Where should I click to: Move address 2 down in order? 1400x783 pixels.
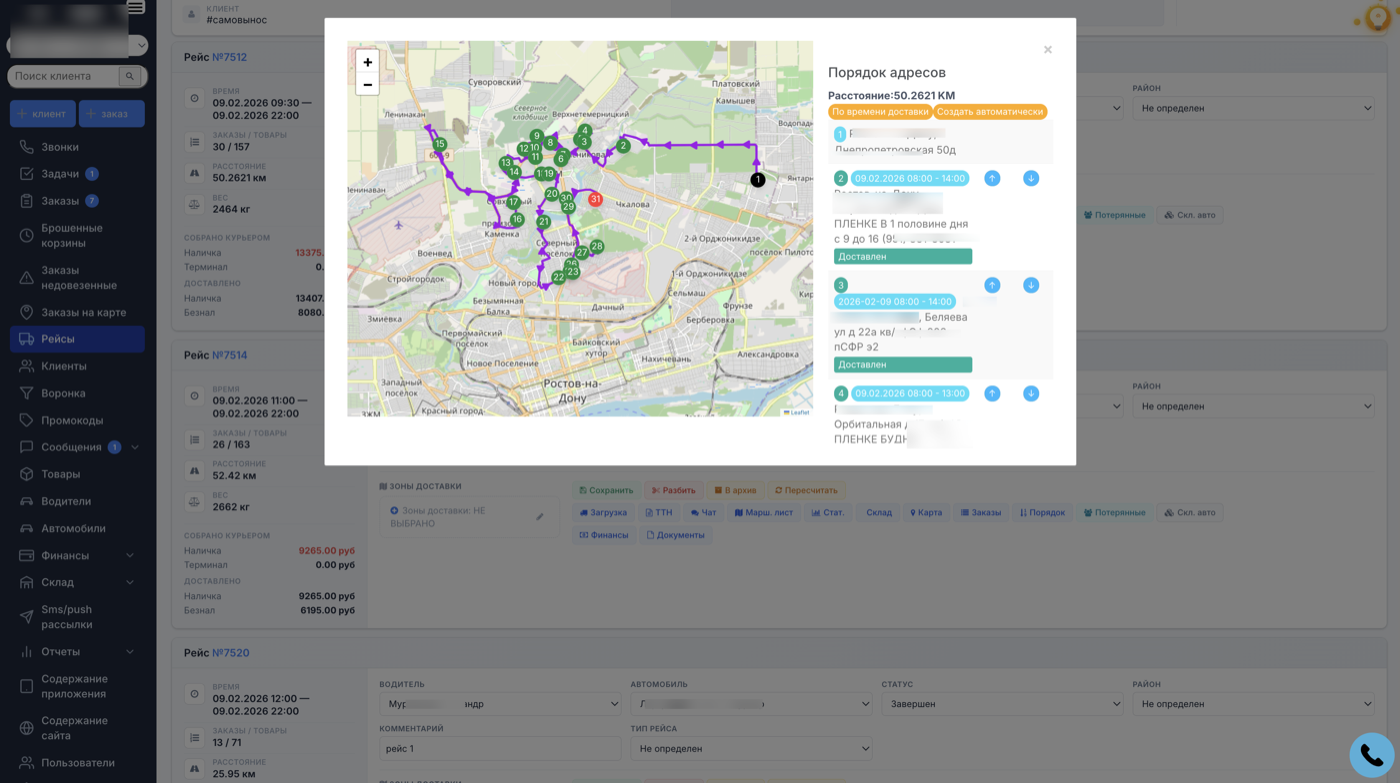[1031, 178]
